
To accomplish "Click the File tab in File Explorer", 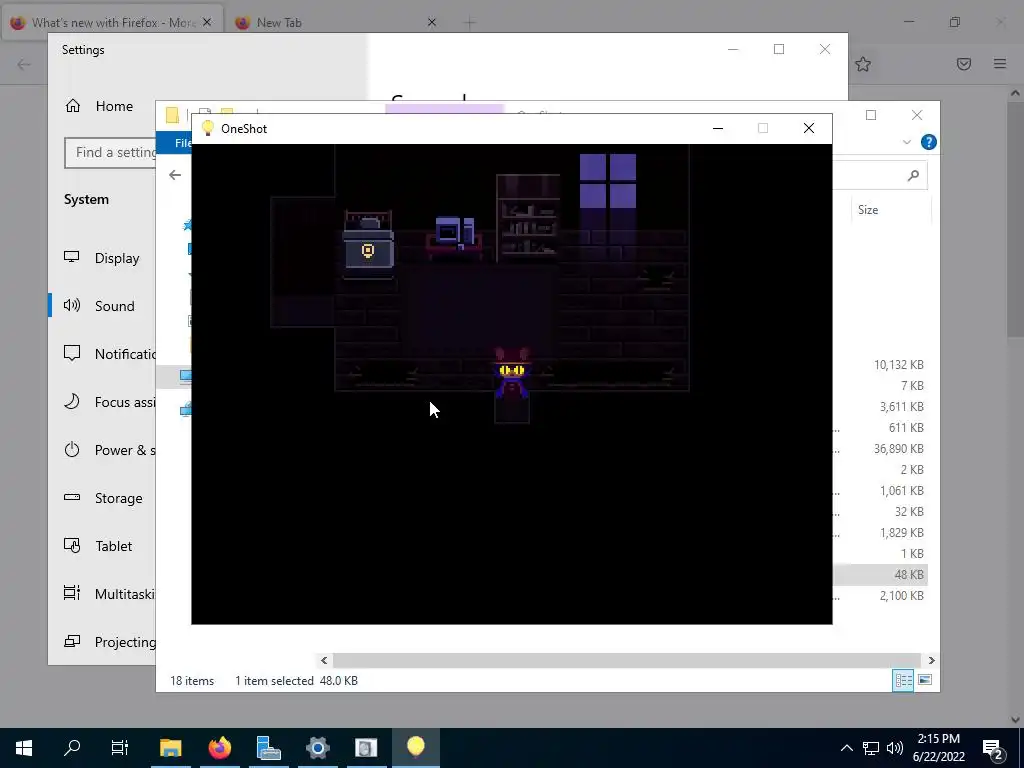I will tap(174, 142).
